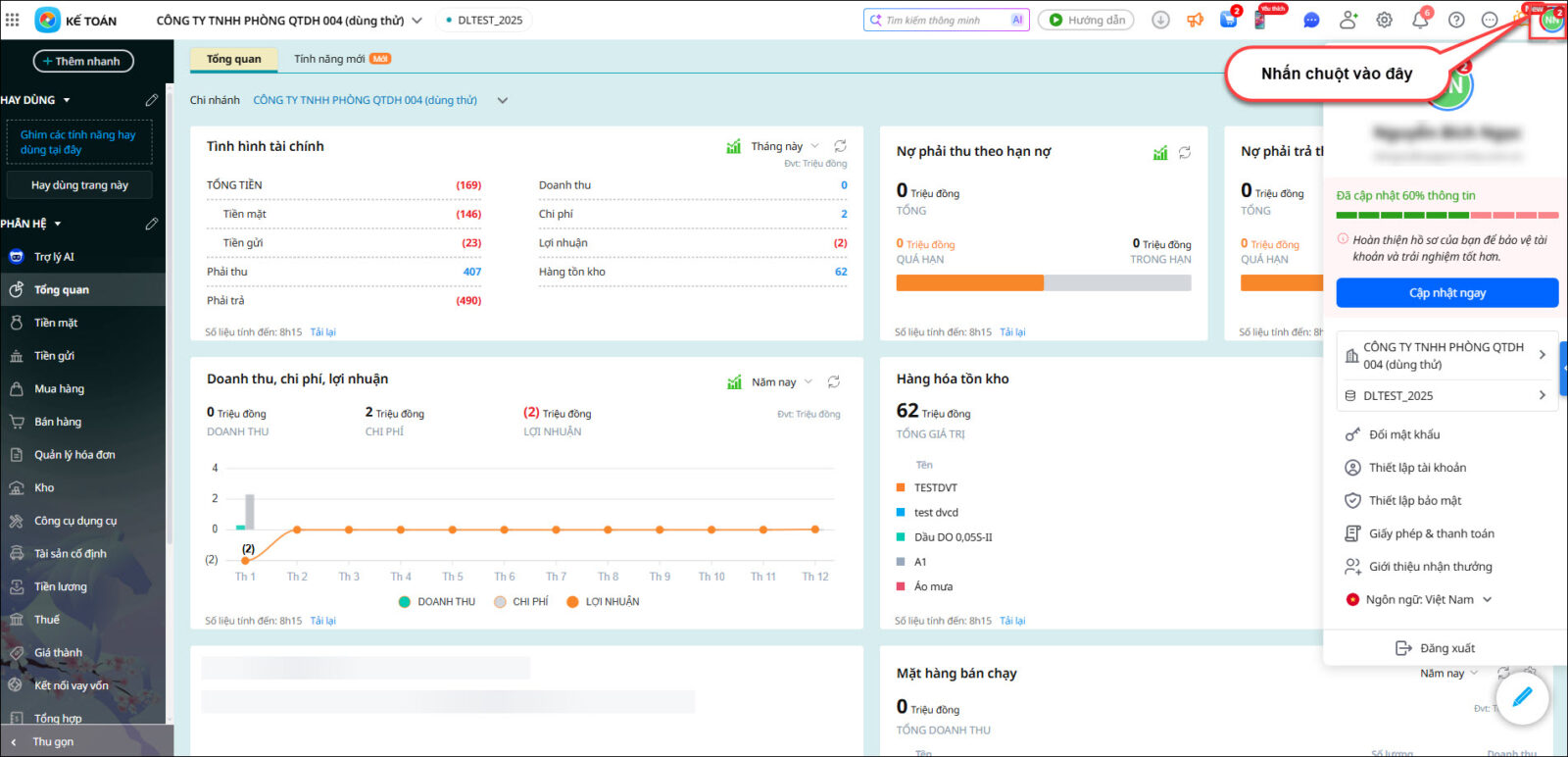Open Tiền mặt in the sidebar

coord(56,323)
